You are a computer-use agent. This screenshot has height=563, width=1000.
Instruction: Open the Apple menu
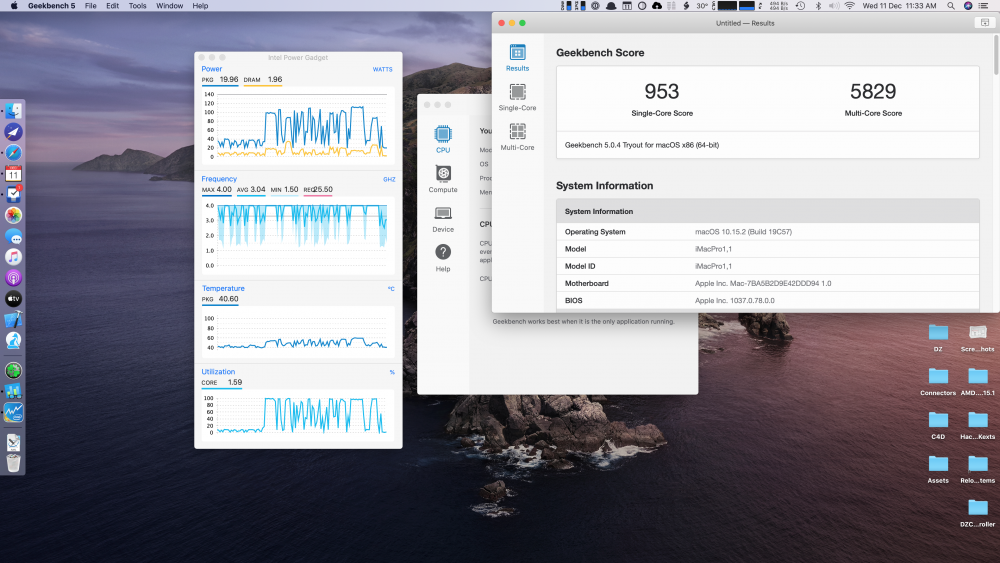[x=13, y=6]
